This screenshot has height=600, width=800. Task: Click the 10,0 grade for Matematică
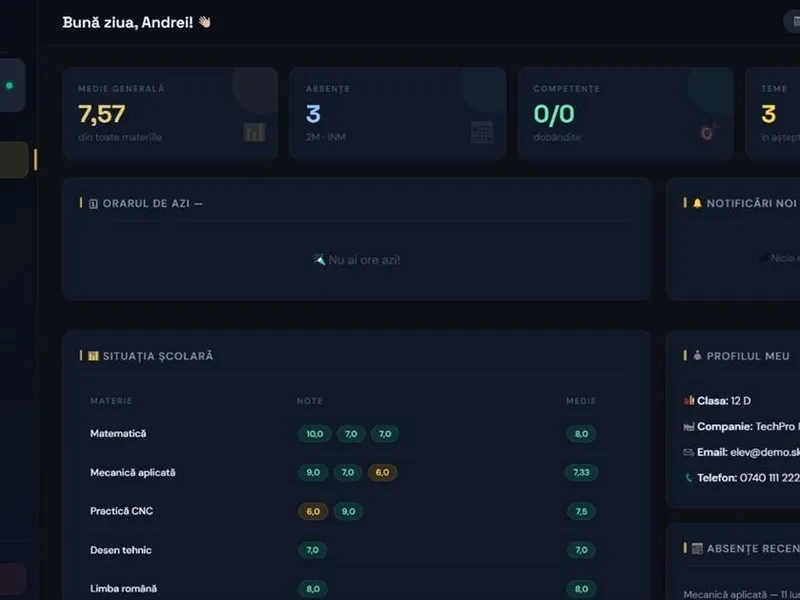click(314, 434)
